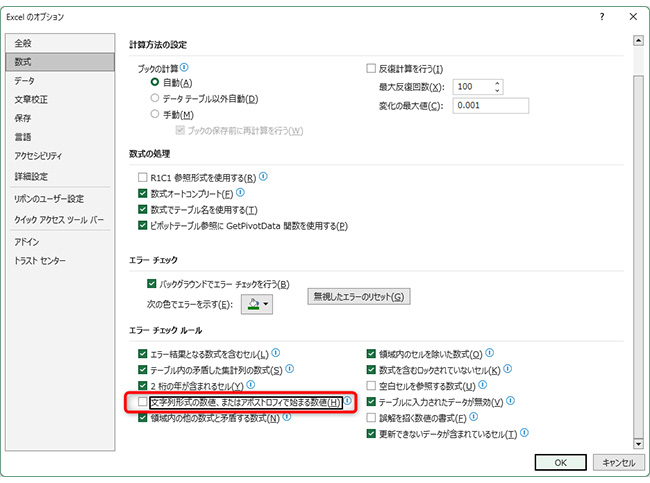Open the 全般 options category
The height and width of the screenshot is (483, 650).
[x=60, y=43]
